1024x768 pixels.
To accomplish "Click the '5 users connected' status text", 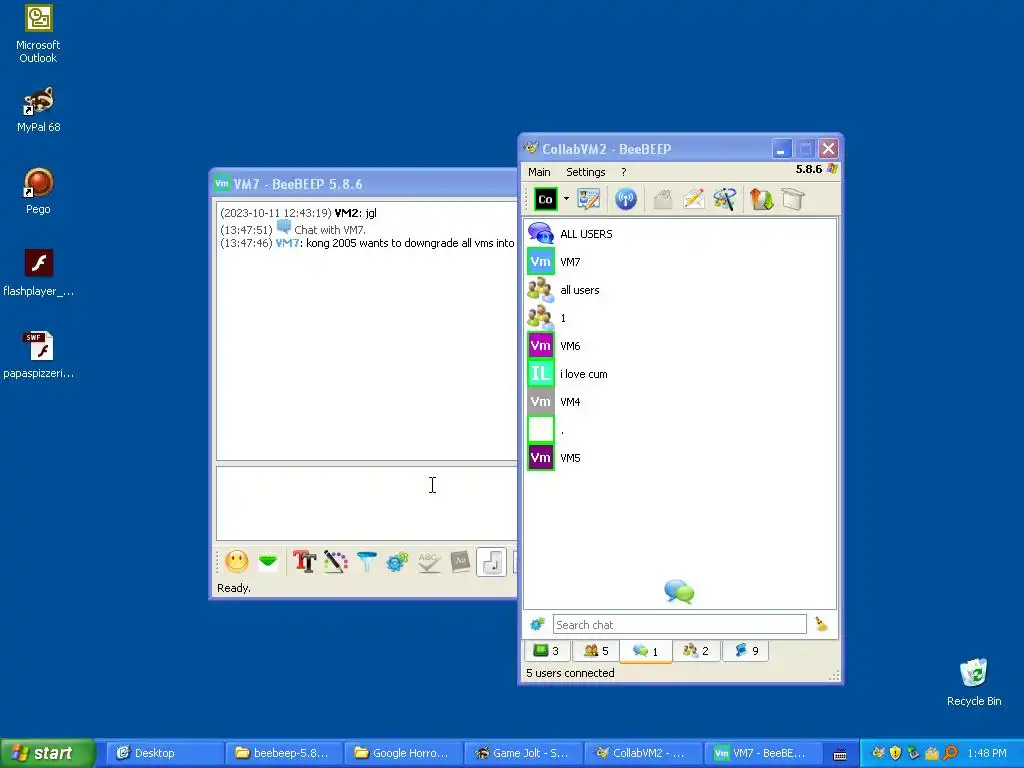I will click(x=570, y=673).
